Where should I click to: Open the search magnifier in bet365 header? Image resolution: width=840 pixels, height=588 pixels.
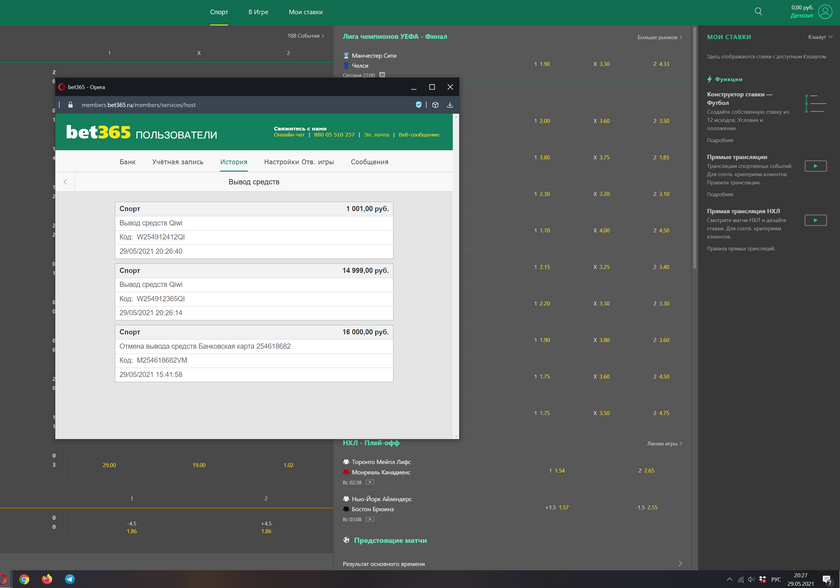tap(758, 11)
